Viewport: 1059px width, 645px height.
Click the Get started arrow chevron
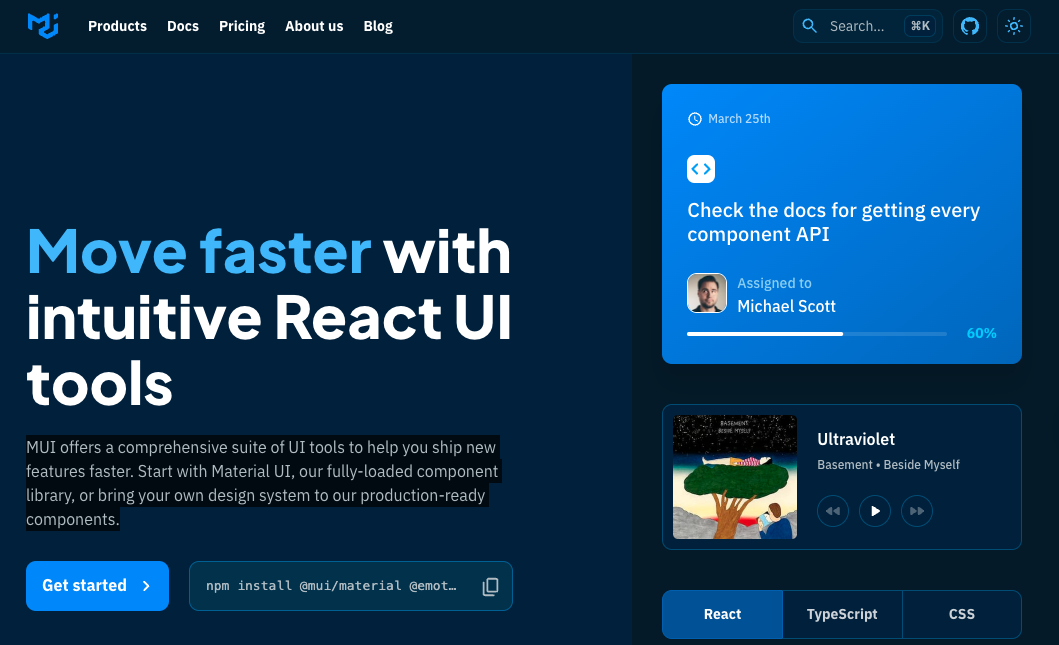tap(146, 586)
